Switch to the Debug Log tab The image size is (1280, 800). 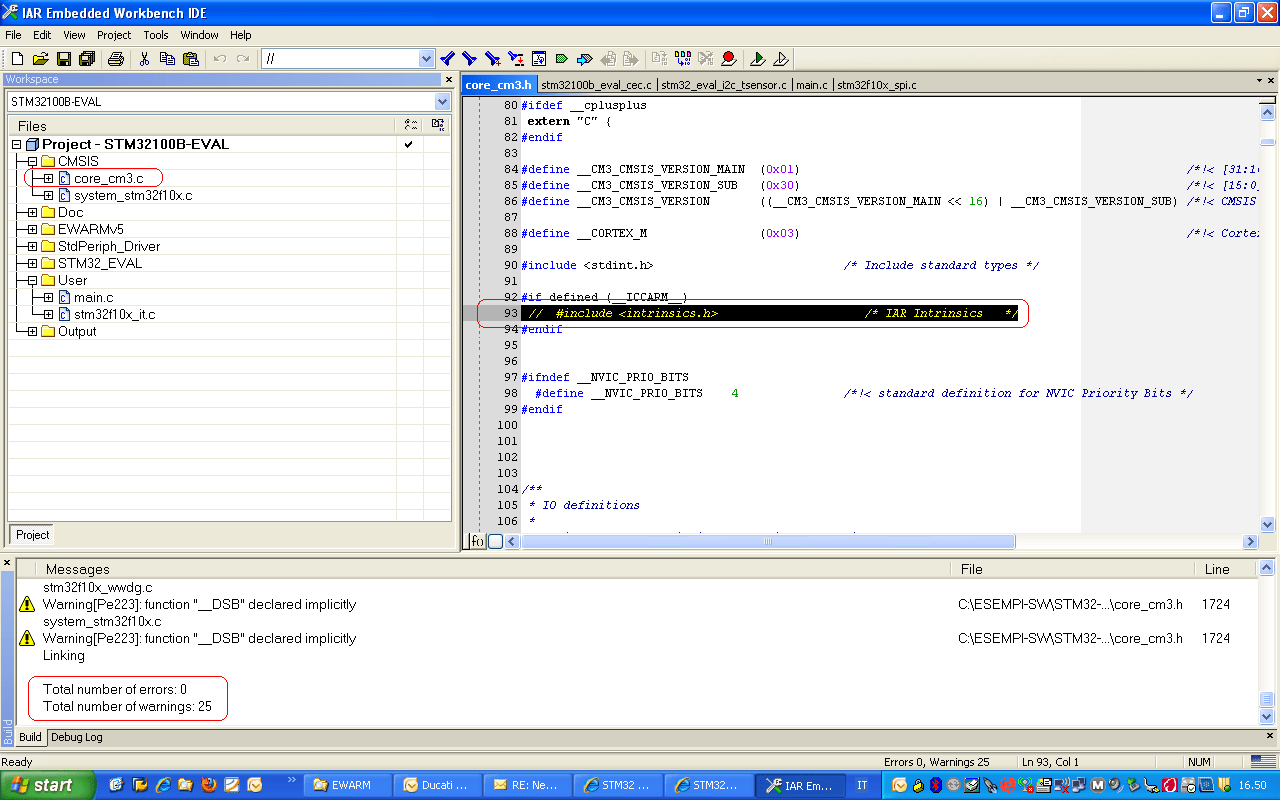[77, 737]
